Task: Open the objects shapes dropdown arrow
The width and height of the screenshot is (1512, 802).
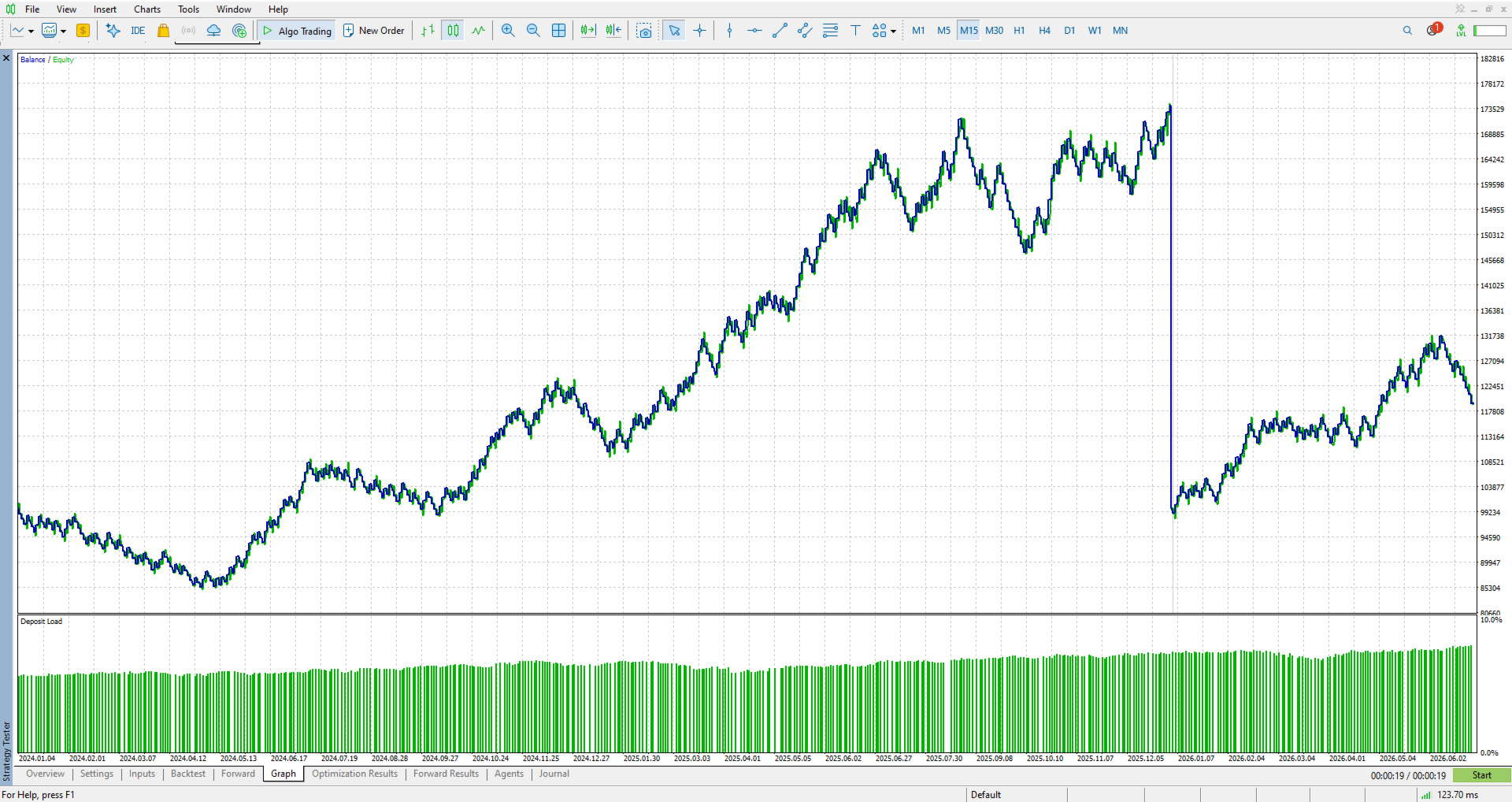Action: (893, 32)
